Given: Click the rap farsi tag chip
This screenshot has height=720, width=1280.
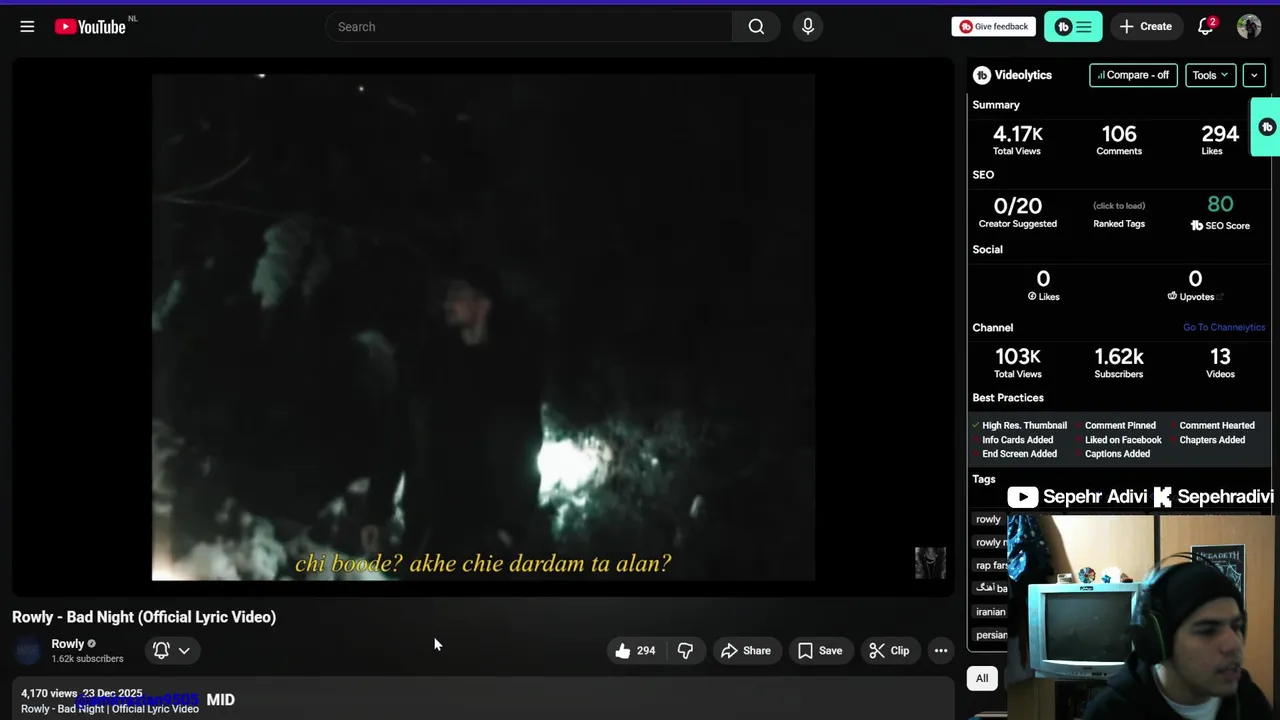Looking at the screenshot, I should (990, 566).
